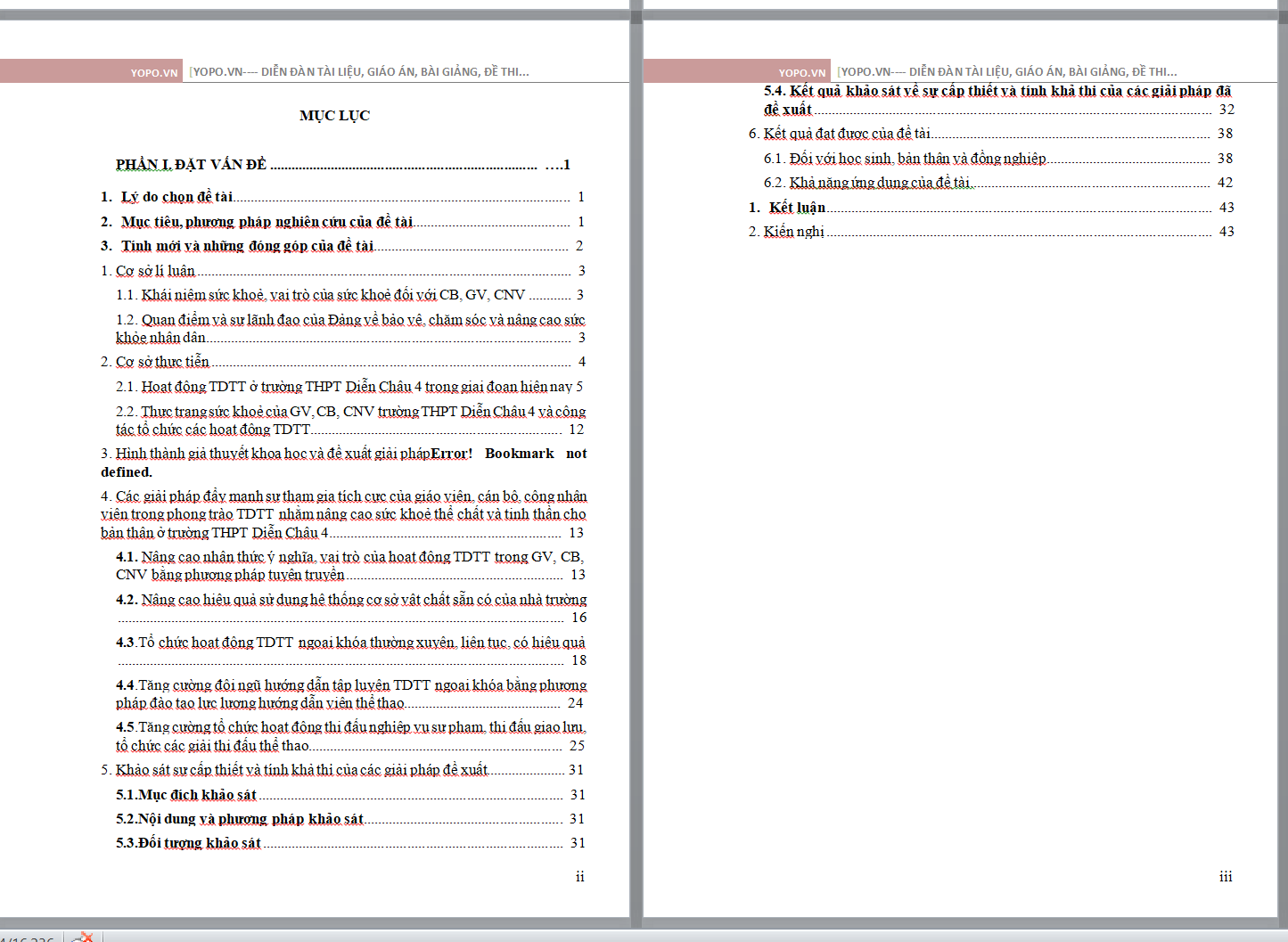Click the YOPO.VN header label on page iii
This screenshot has height=942, width=1288.
coord(802,72)
